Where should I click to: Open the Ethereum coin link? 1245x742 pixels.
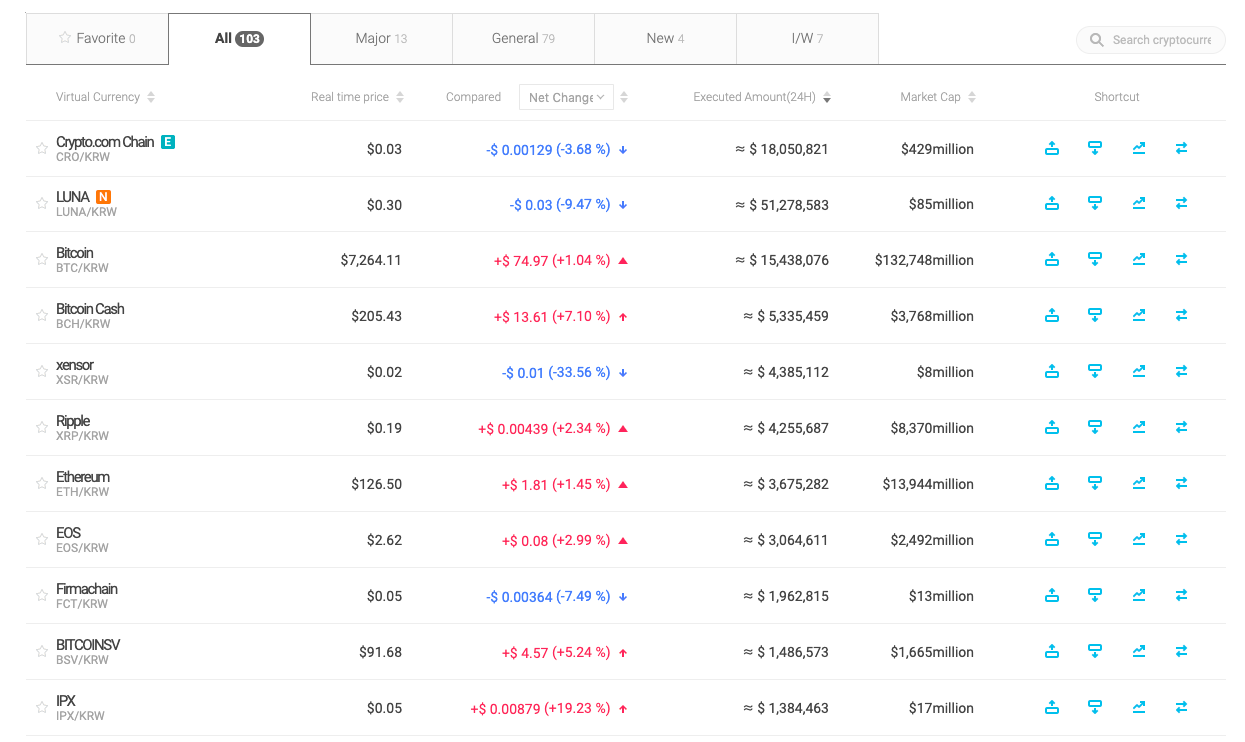[83, 477]
